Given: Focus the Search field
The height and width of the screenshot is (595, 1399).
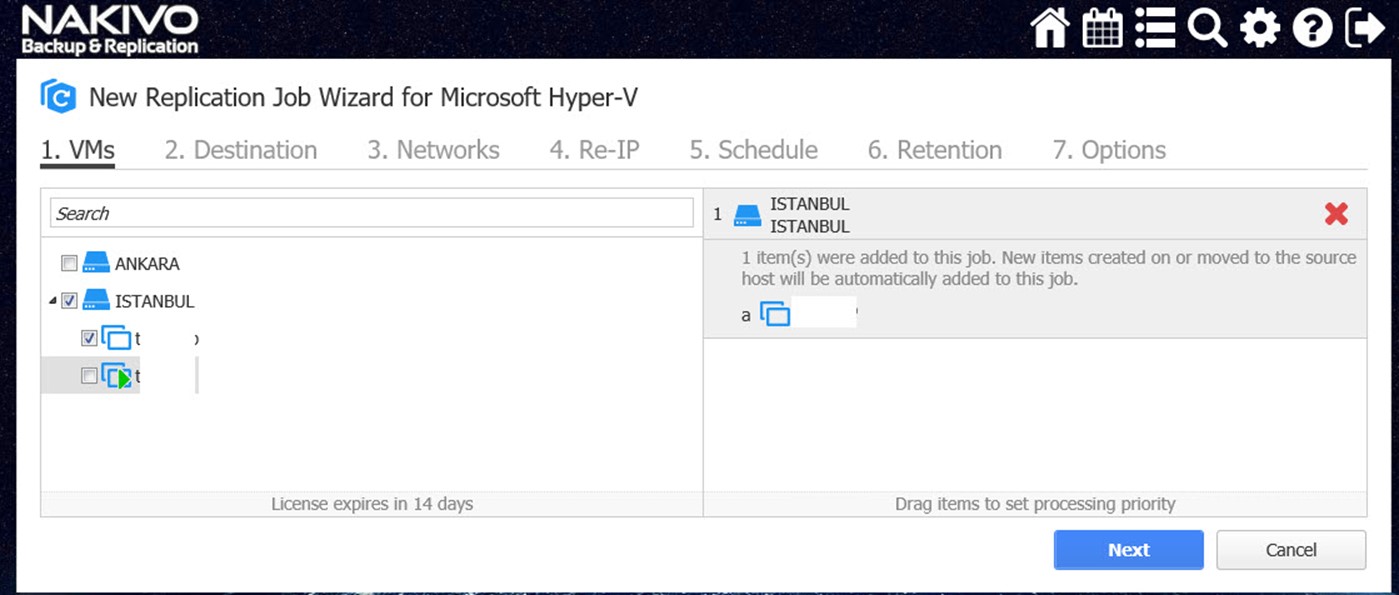Looking at the screenshot, I should 372,213.
